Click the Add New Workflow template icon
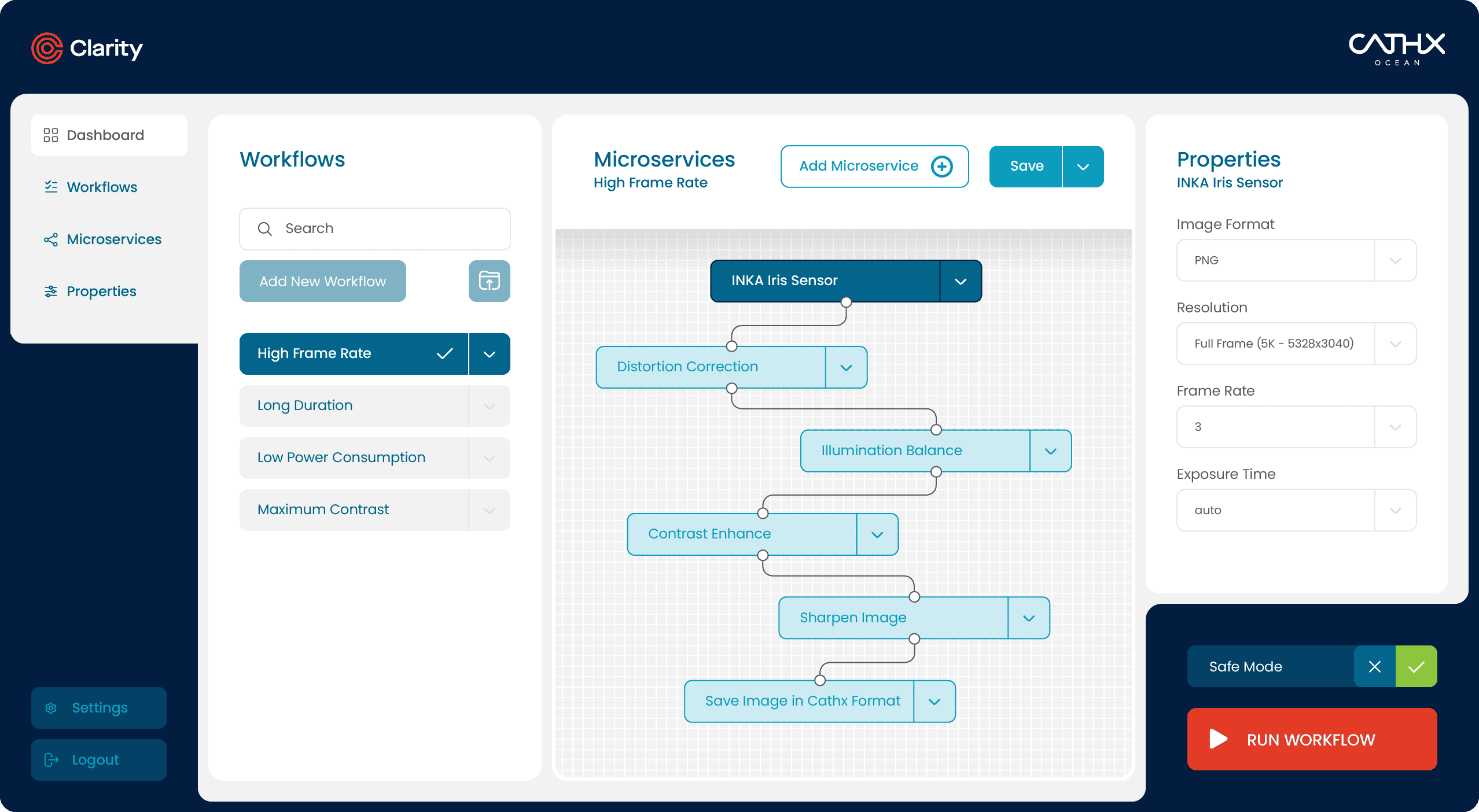The width and height of the screenshot is (1479, 812). (x=489, y=281)
